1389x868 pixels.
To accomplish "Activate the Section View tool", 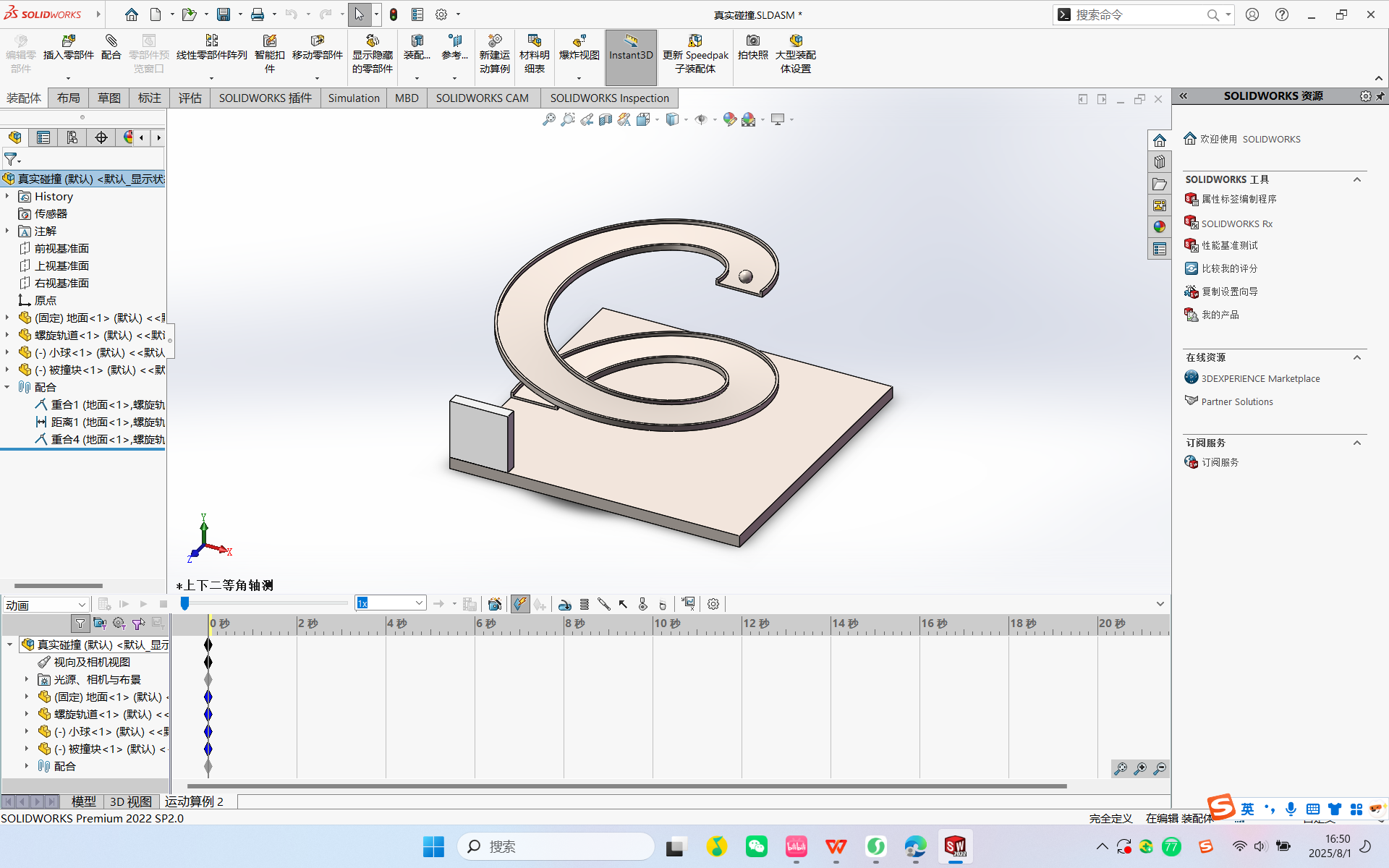I will 606,119.
